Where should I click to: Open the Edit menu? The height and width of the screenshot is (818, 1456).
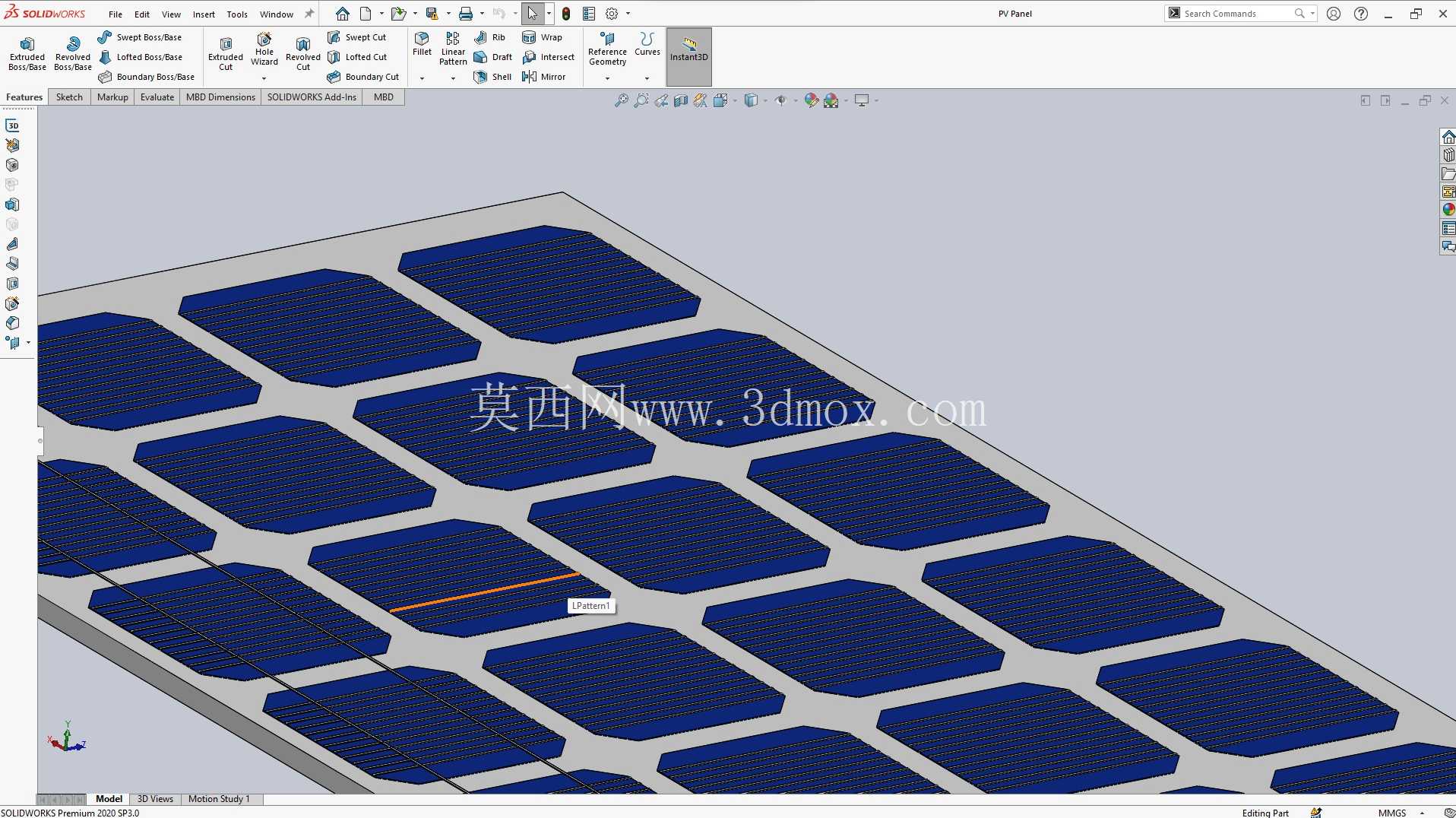(142, 14)
